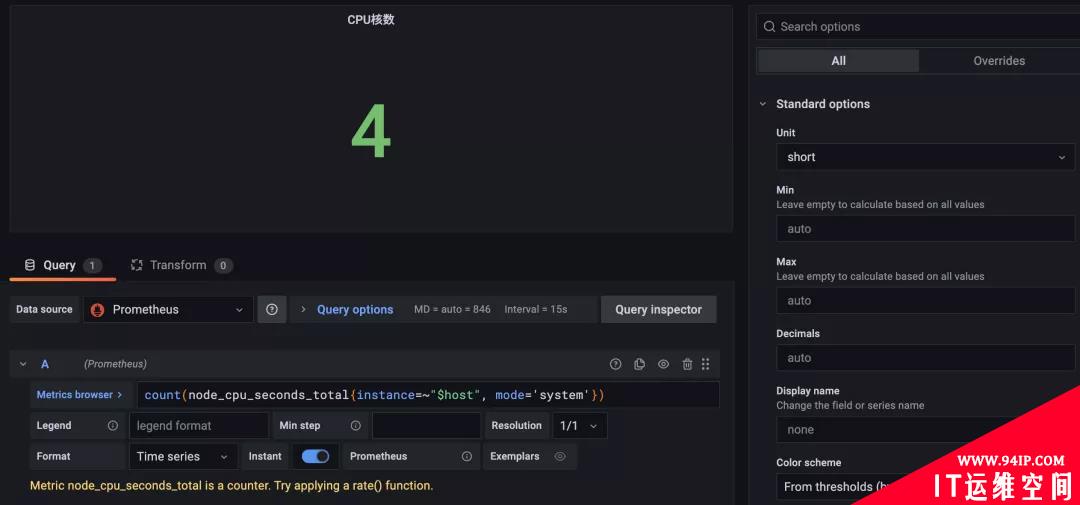Screen dimensions: 1080x505
Task: Show Min step info icon
Action: click(355, 426)
